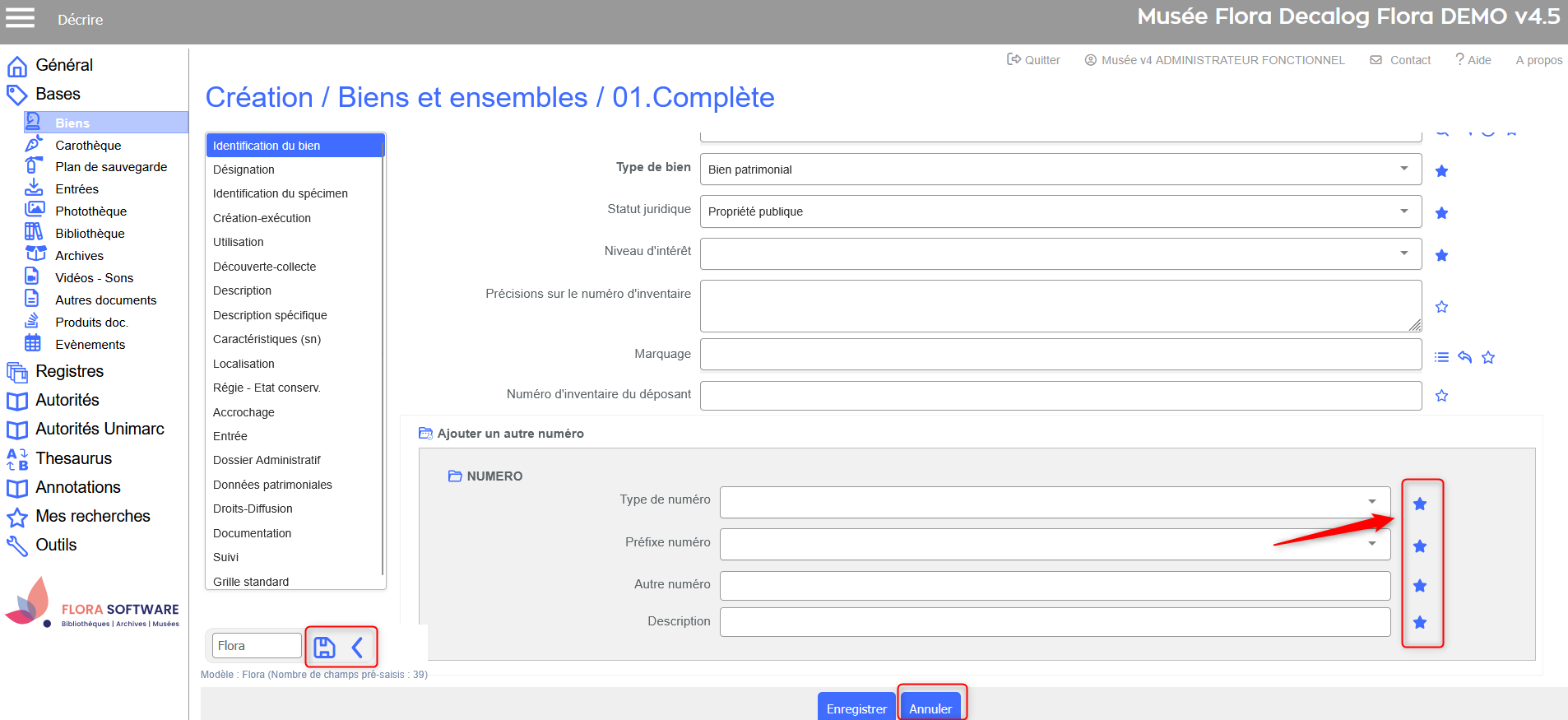Open the A propos link

pos(1539,60)
